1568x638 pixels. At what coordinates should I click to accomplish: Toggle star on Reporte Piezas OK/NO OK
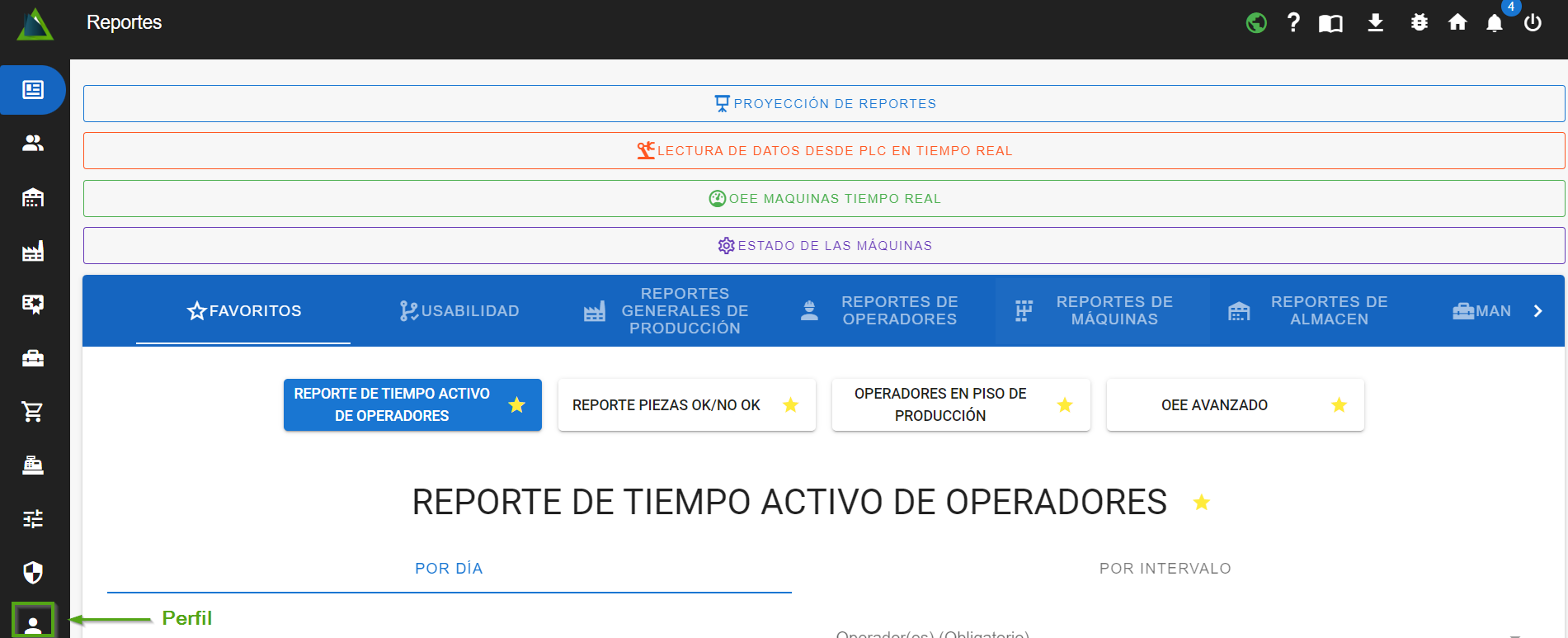tap(790, 405)
